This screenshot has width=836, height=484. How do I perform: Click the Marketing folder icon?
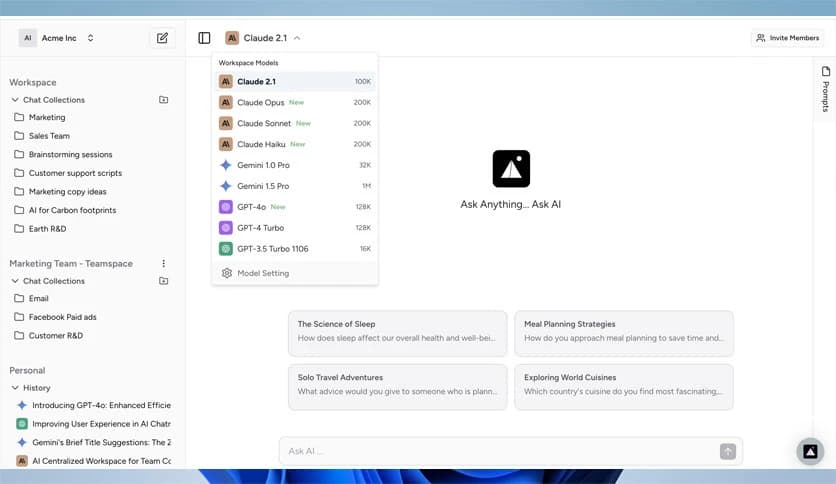point(19,117)
